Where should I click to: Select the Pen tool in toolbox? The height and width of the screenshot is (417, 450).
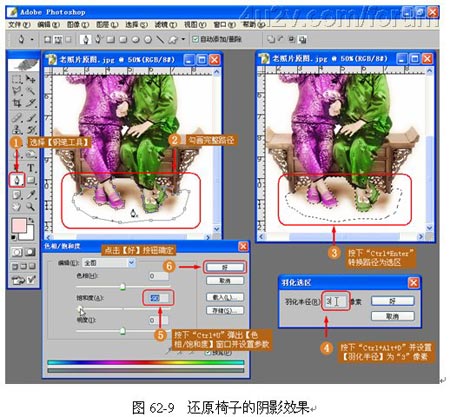coord(17,180)
